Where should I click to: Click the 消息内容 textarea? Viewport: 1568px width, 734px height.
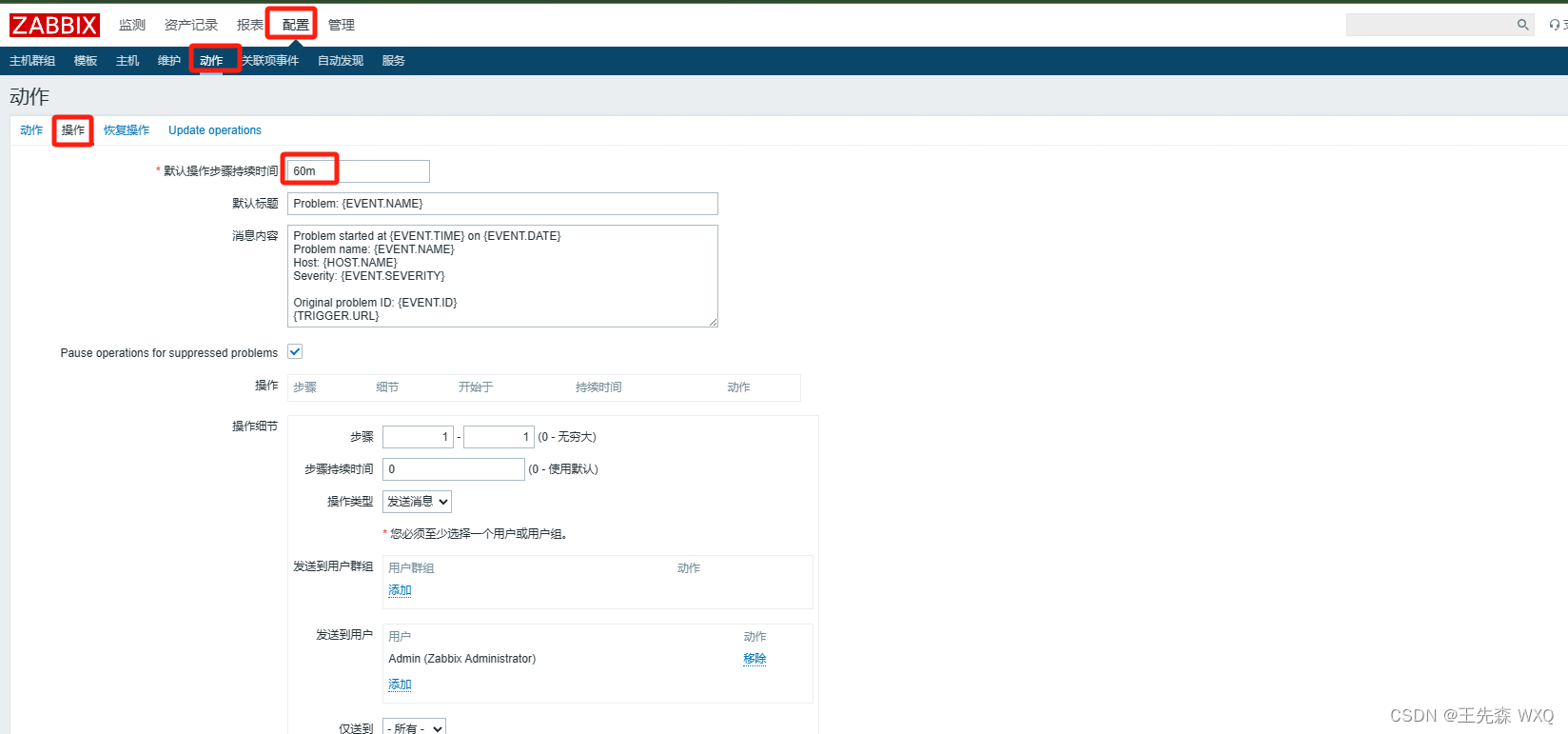tap(502, 276)
